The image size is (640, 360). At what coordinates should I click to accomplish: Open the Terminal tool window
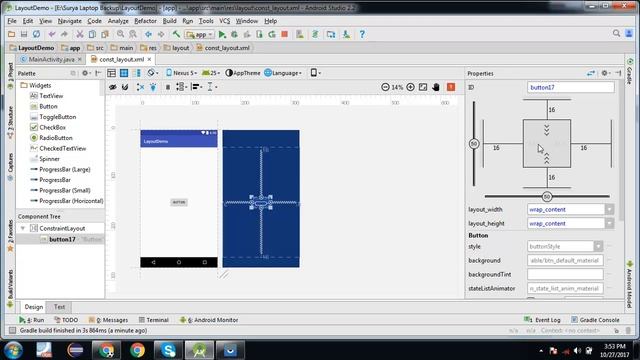154,320
